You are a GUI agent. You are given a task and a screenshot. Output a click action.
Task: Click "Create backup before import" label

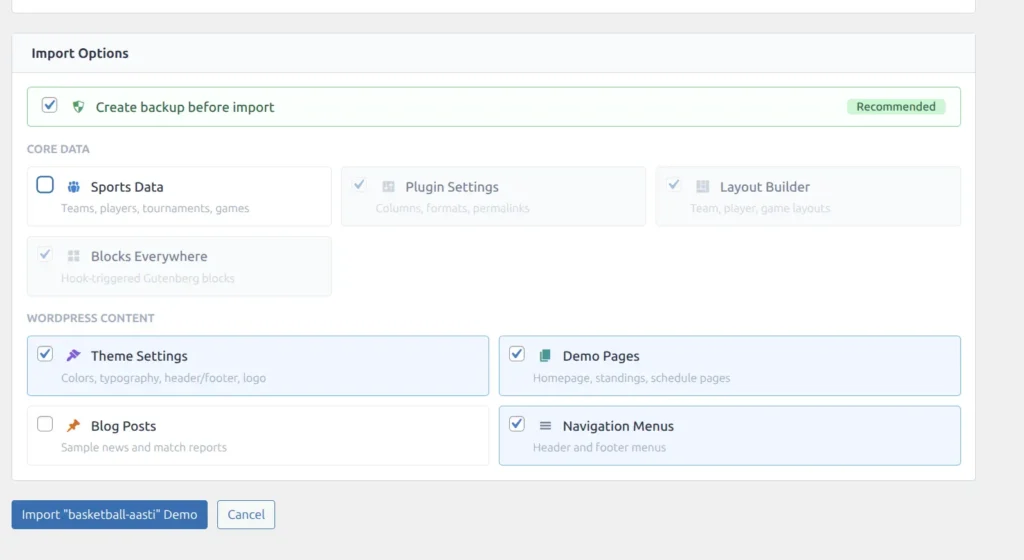click(x=185, y=107)
